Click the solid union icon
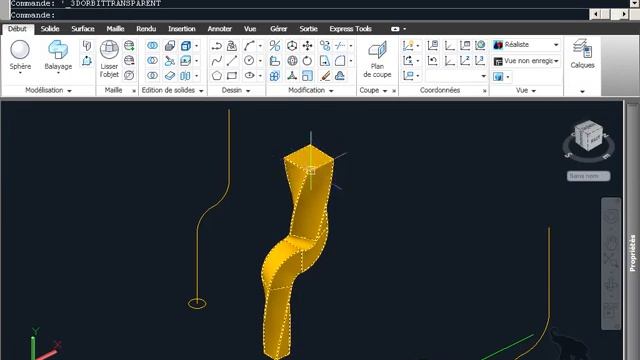The height and width of the screenshot is (360, 640). 152,45
